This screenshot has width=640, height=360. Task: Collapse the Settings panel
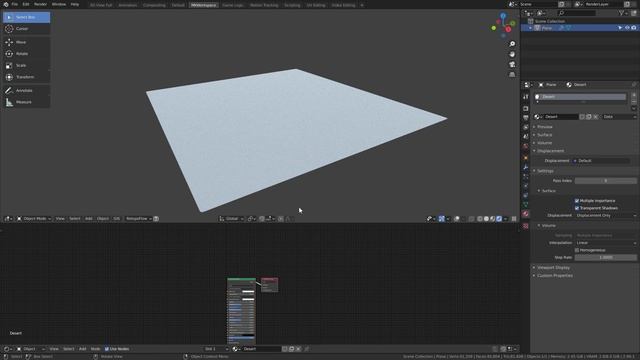click(x=545, y=171)
